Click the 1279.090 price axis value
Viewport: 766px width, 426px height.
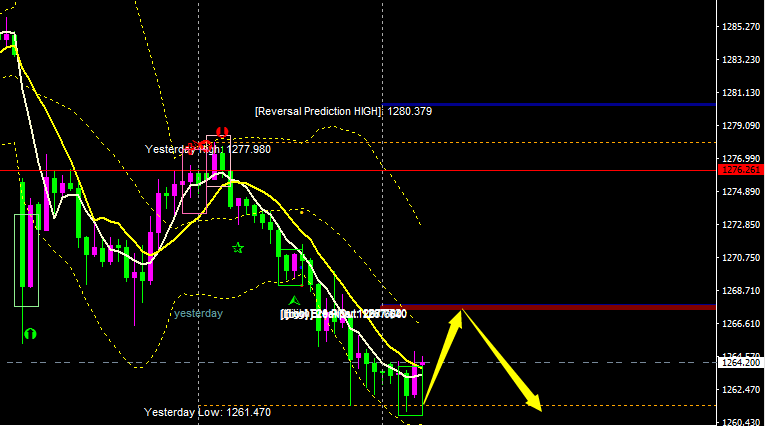(x=741, y=126)
